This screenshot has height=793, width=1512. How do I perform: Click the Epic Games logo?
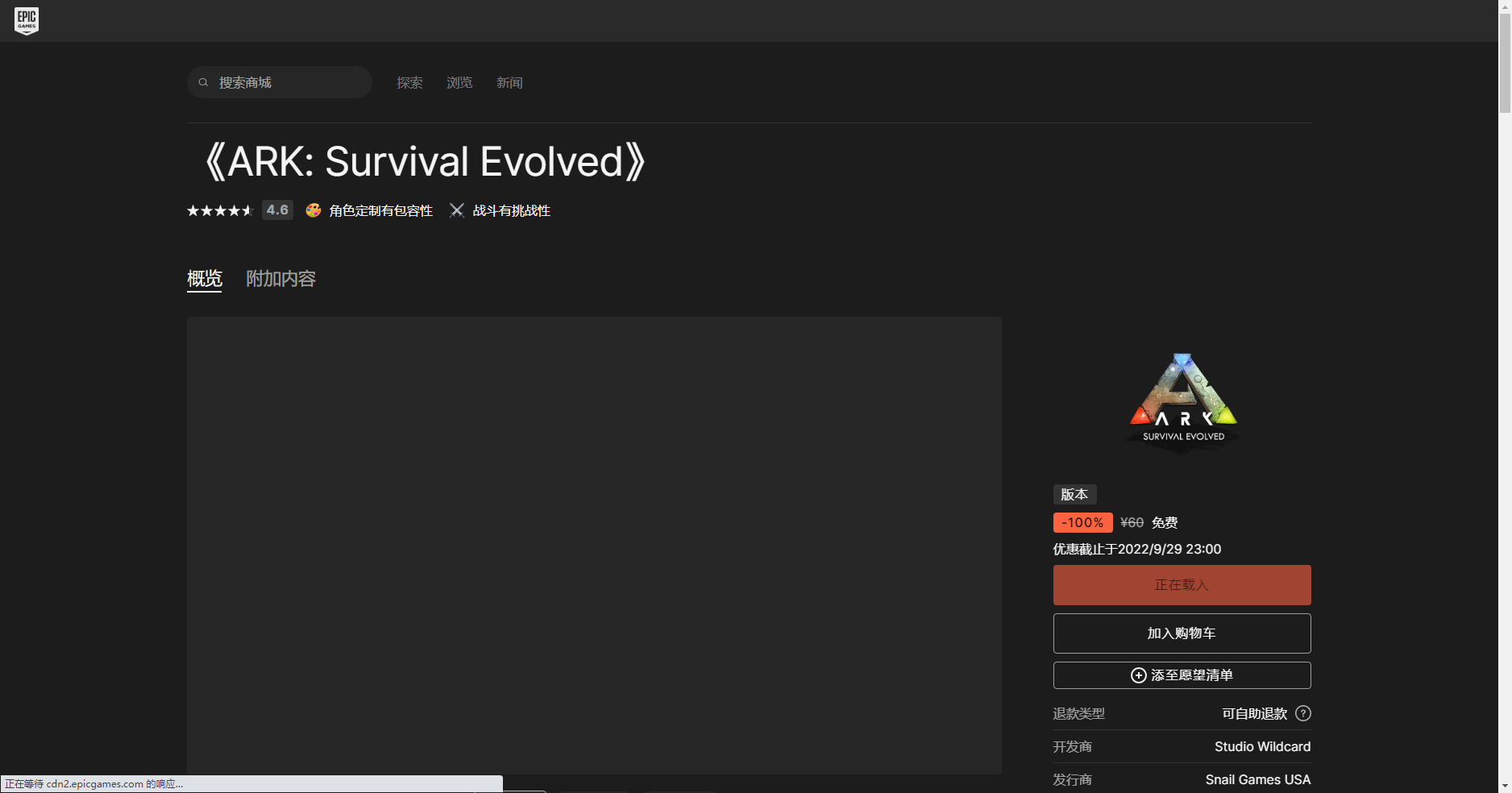click(27, 21)
